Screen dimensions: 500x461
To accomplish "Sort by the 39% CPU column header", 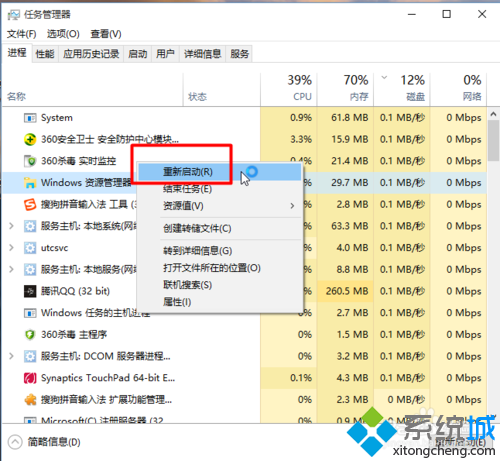I will coord(289,89).
